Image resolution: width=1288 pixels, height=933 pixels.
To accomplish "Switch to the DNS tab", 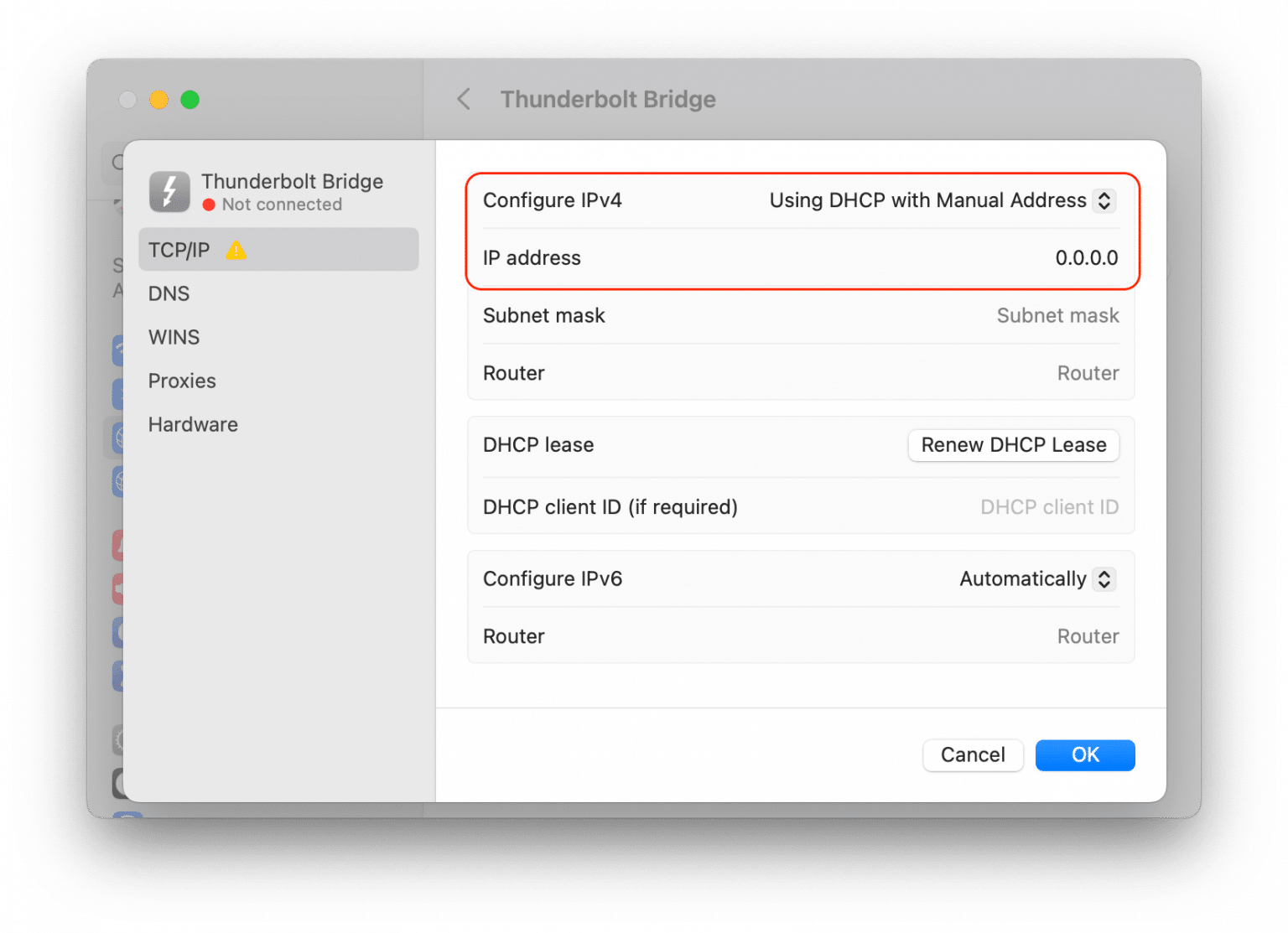I will (x=169, y=293).
